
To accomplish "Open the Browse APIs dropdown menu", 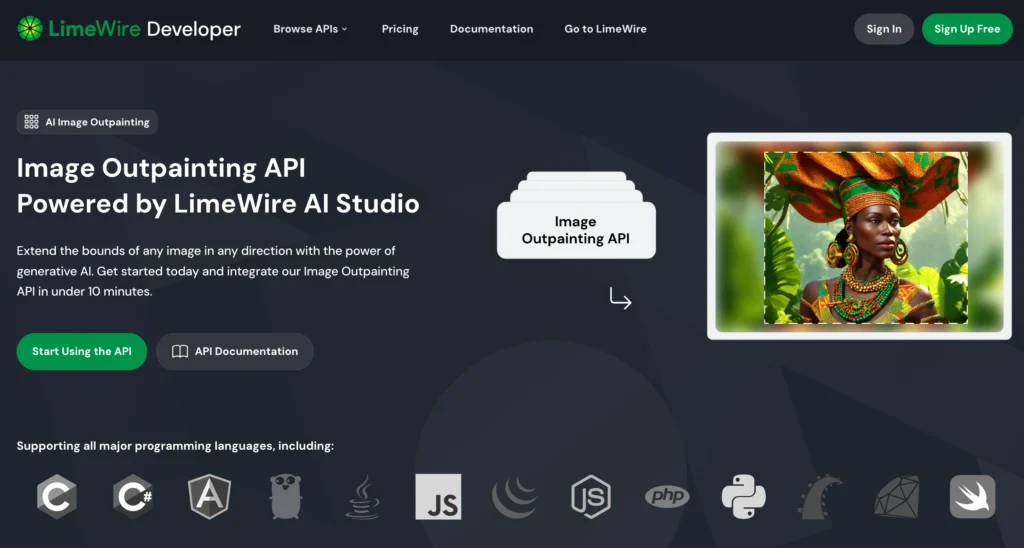I will 310,29.
